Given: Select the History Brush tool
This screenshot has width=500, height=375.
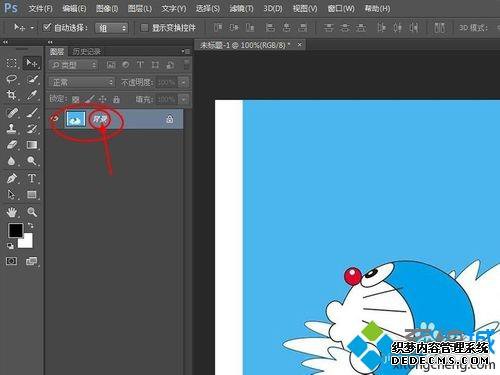Looking at the screenshot, I should click(32, 128).
